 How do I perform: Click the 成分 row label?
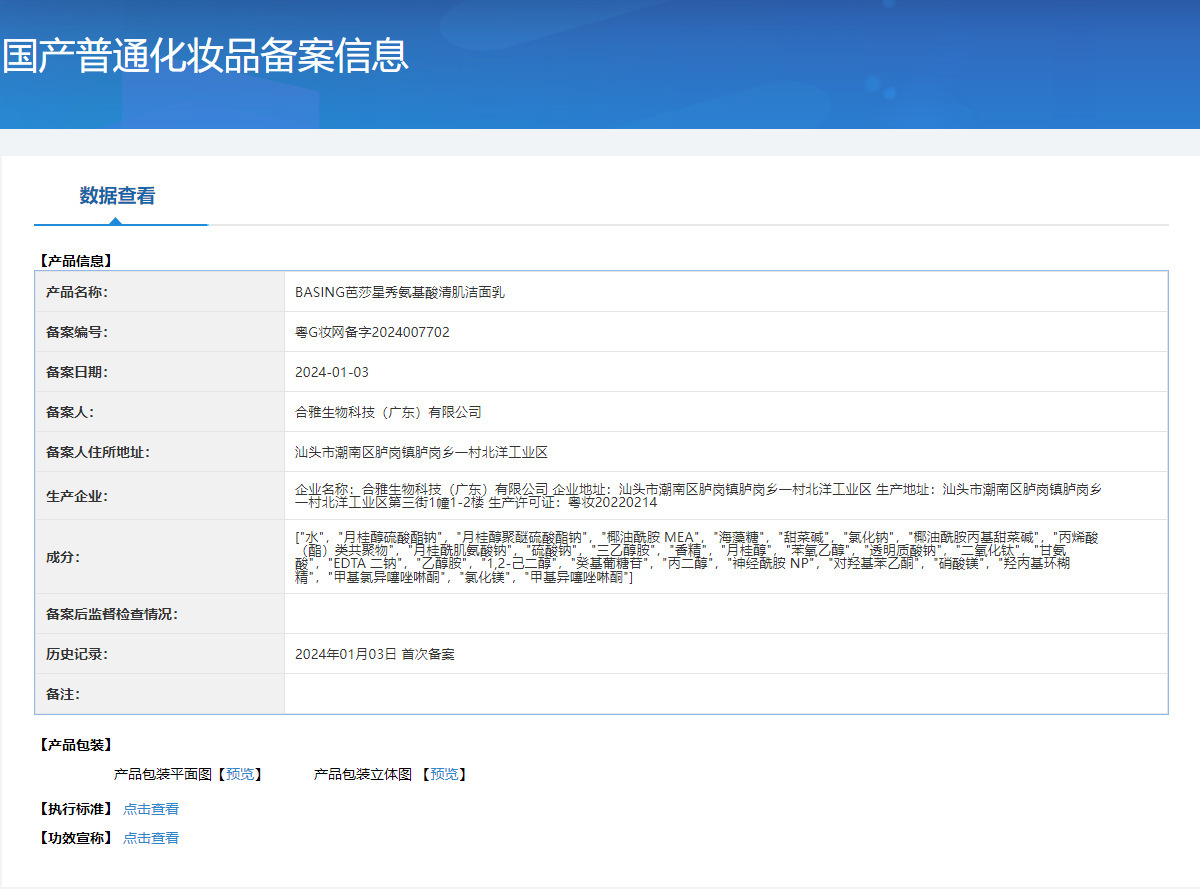click(x=62, y=557)
